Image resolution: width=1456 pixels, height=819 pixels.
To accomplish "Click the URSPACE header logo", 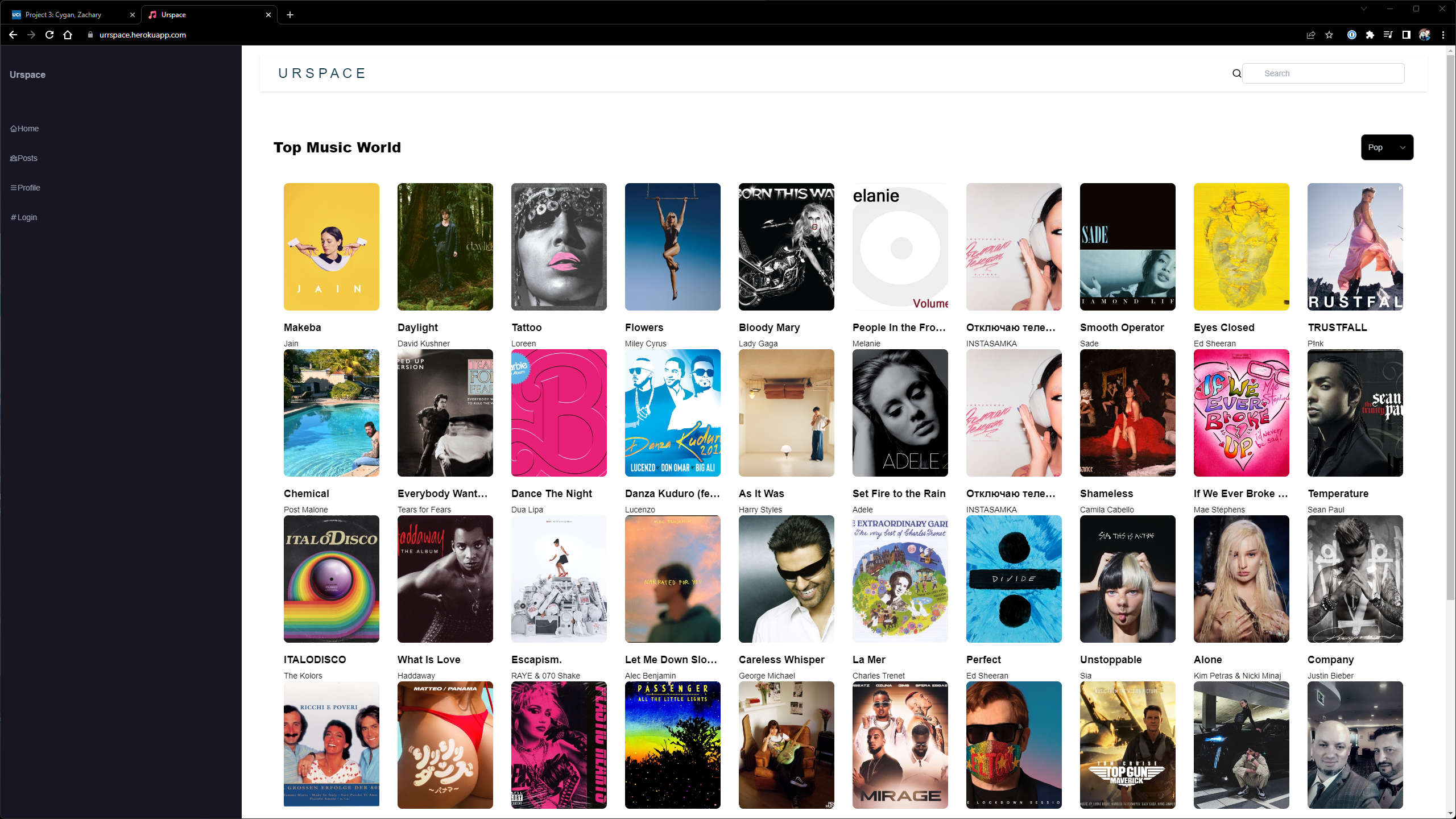I will [x=322, y=73].
